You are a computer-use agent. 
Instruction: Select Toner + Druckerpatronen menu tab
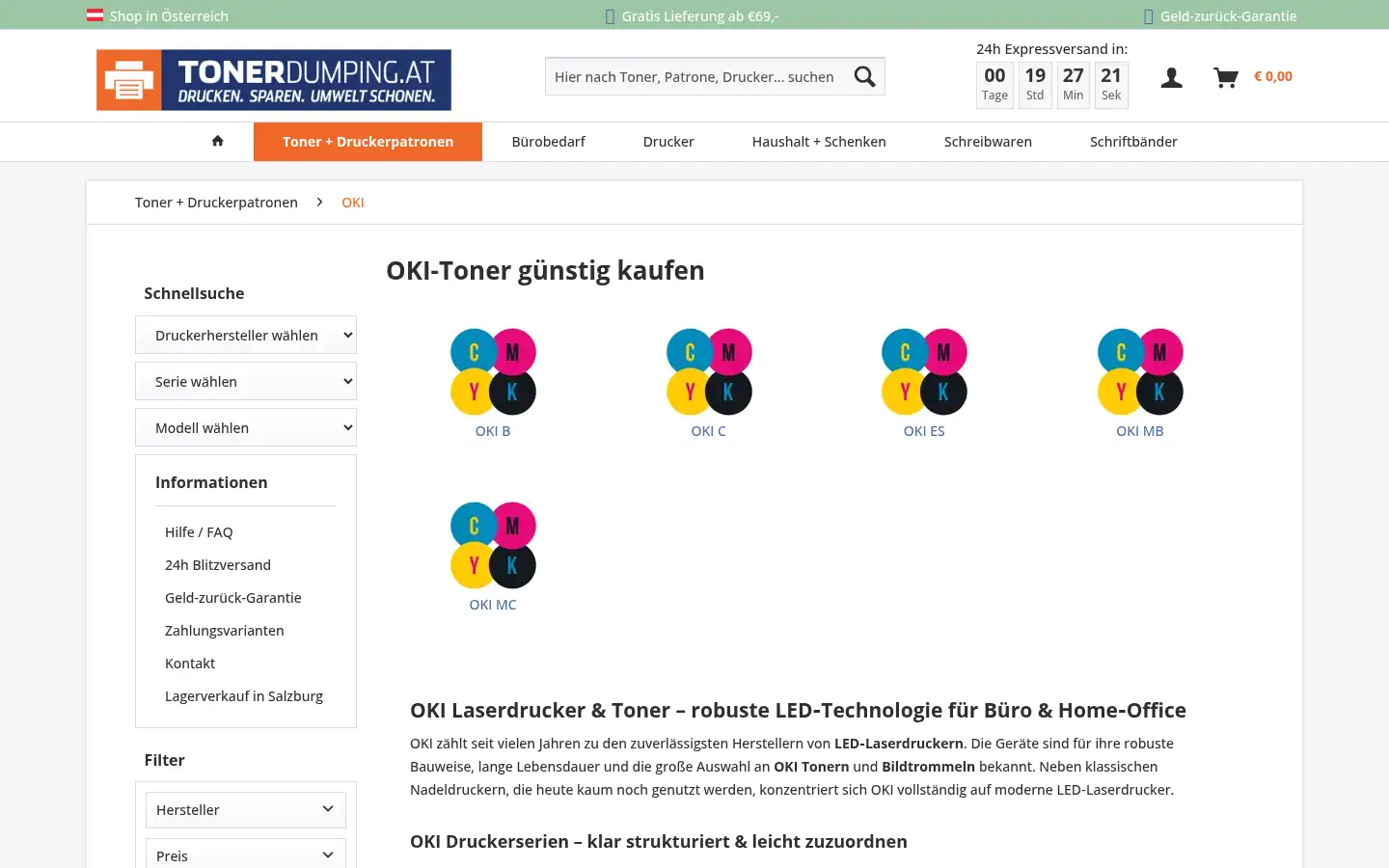[x=368, y=142]
